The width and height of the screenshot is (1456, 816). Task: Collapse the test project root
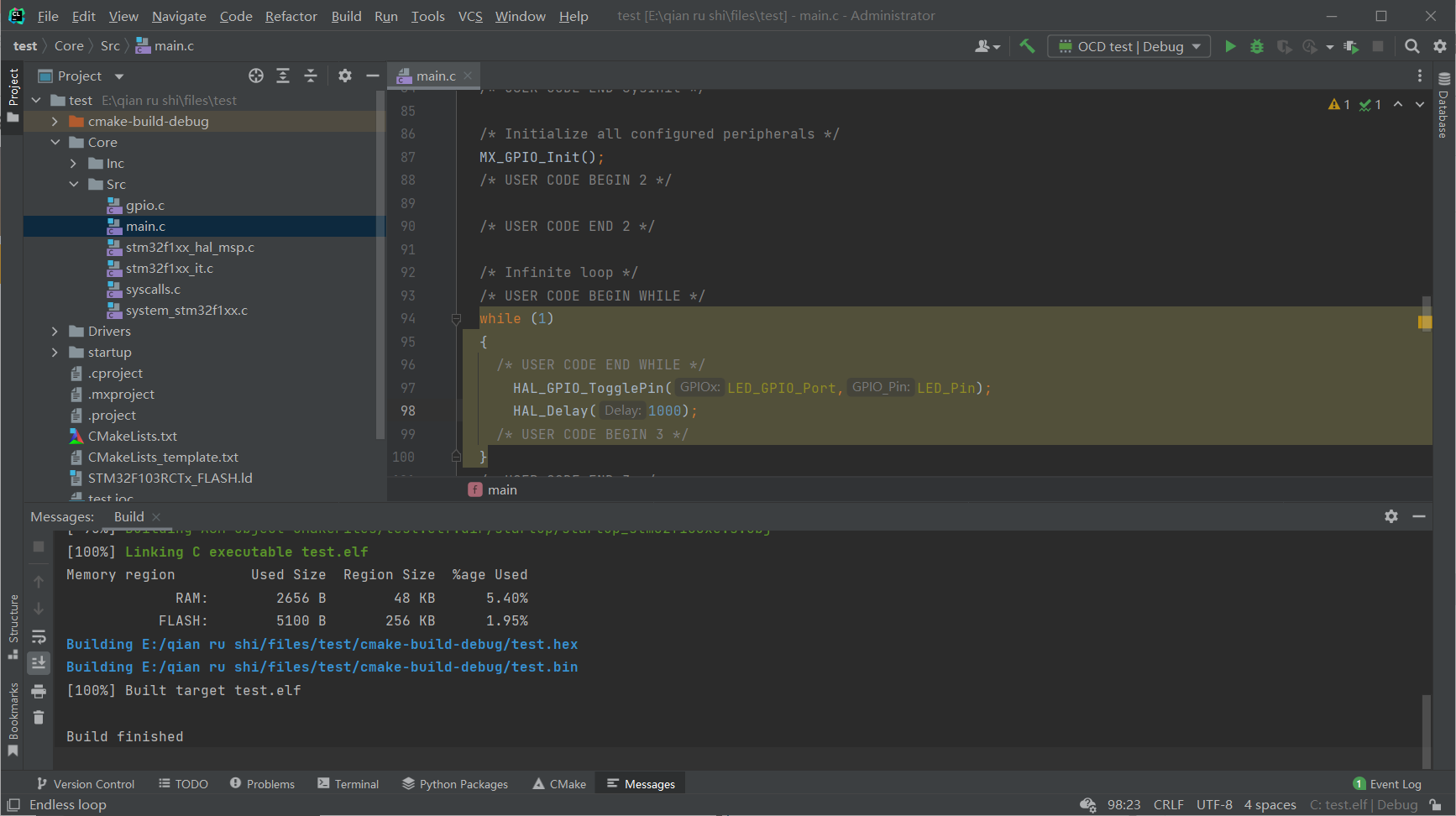click(36, 100)
